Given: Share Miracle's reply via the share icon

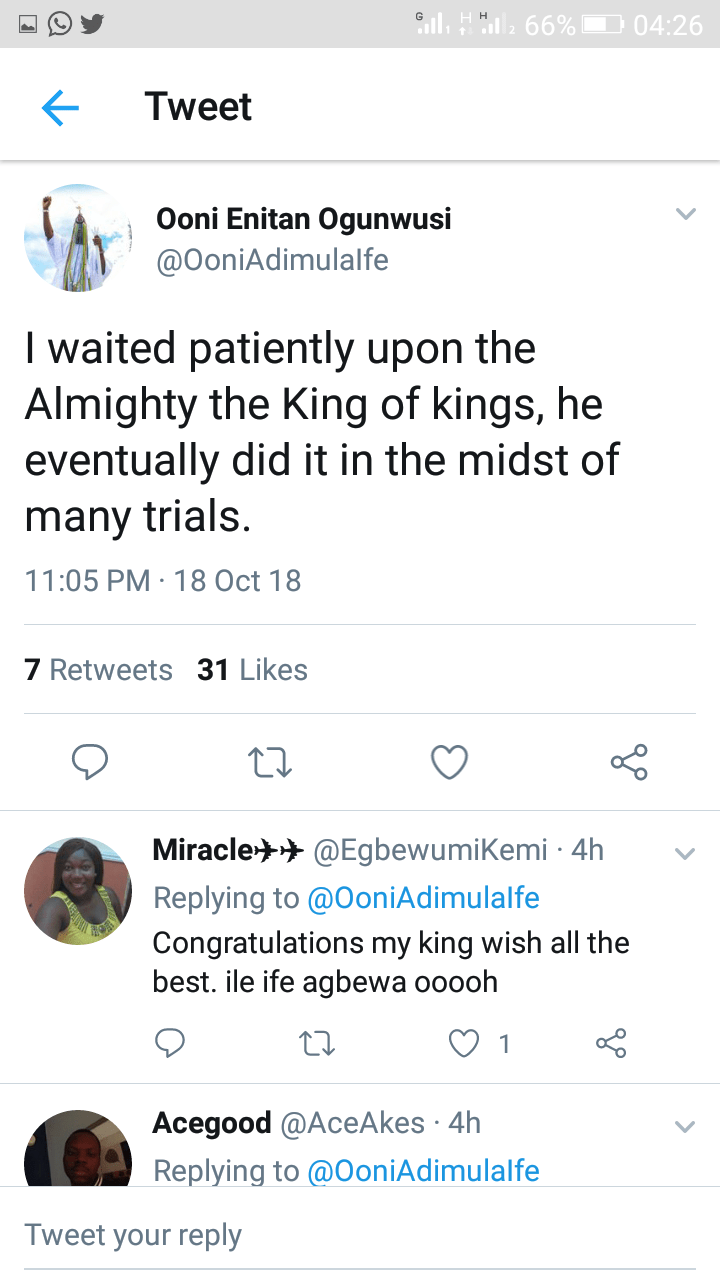Looking at the screenshot, I should [611, 1044].
